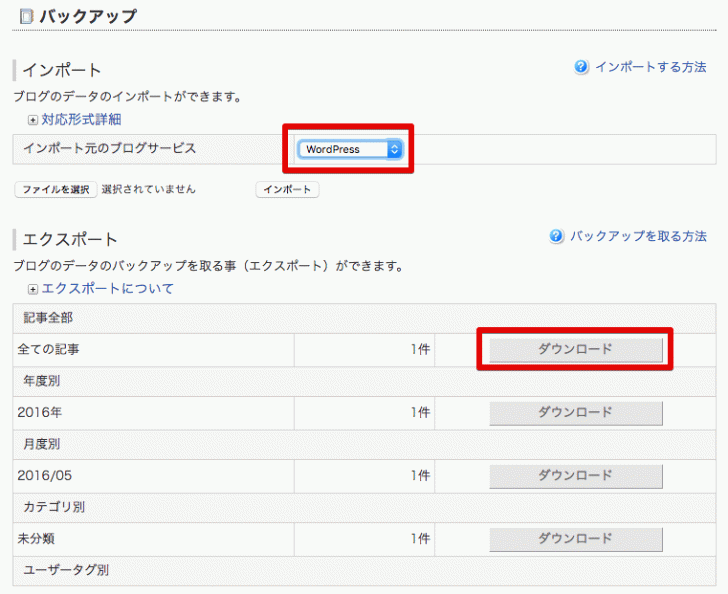Viewport: 728px width, 594px height.
Task: Open the バックアップを取る方法 link
Action: 638,236
